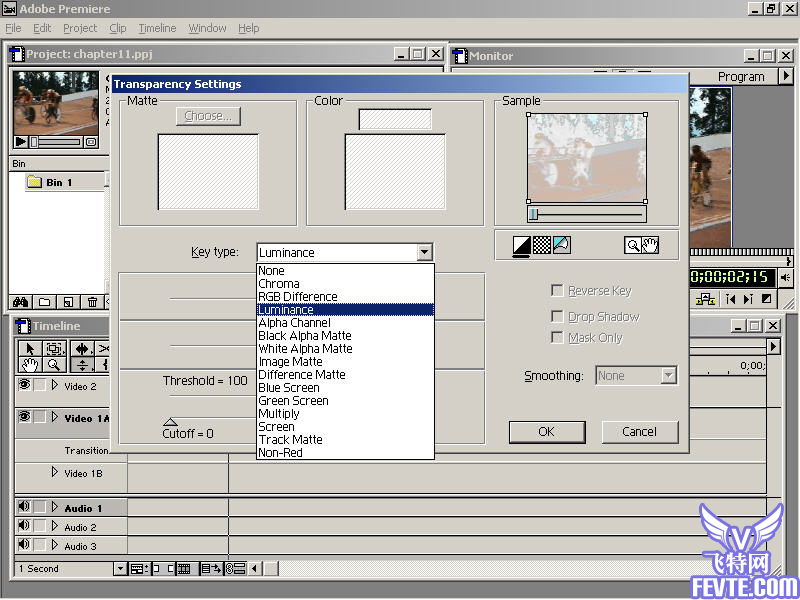The width and height of the screenshot is (800, 600).
Task: Click page peel underlying image icon
Action: tap(561, 245)
